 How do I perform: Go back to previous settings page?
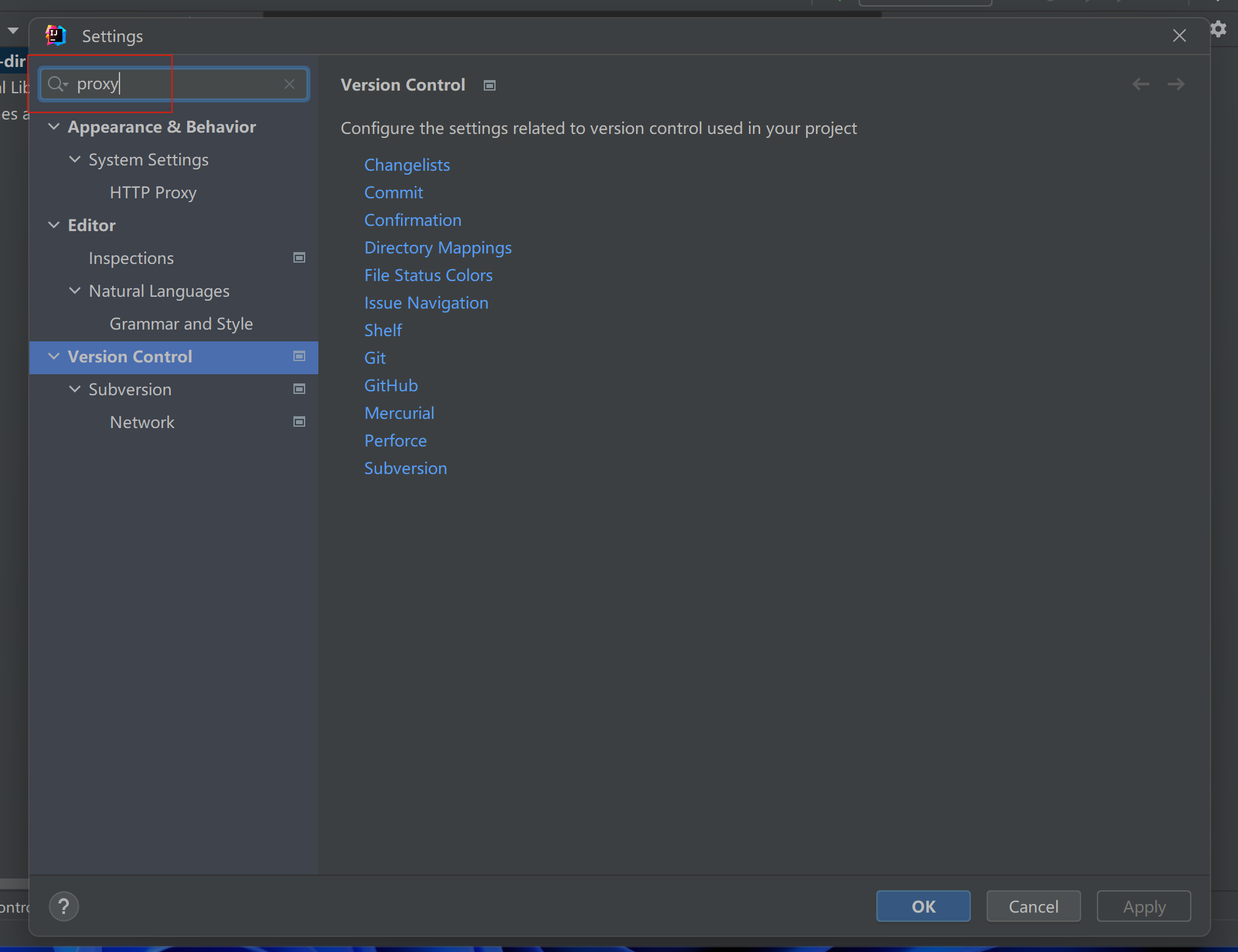[x=1141, y=84]
